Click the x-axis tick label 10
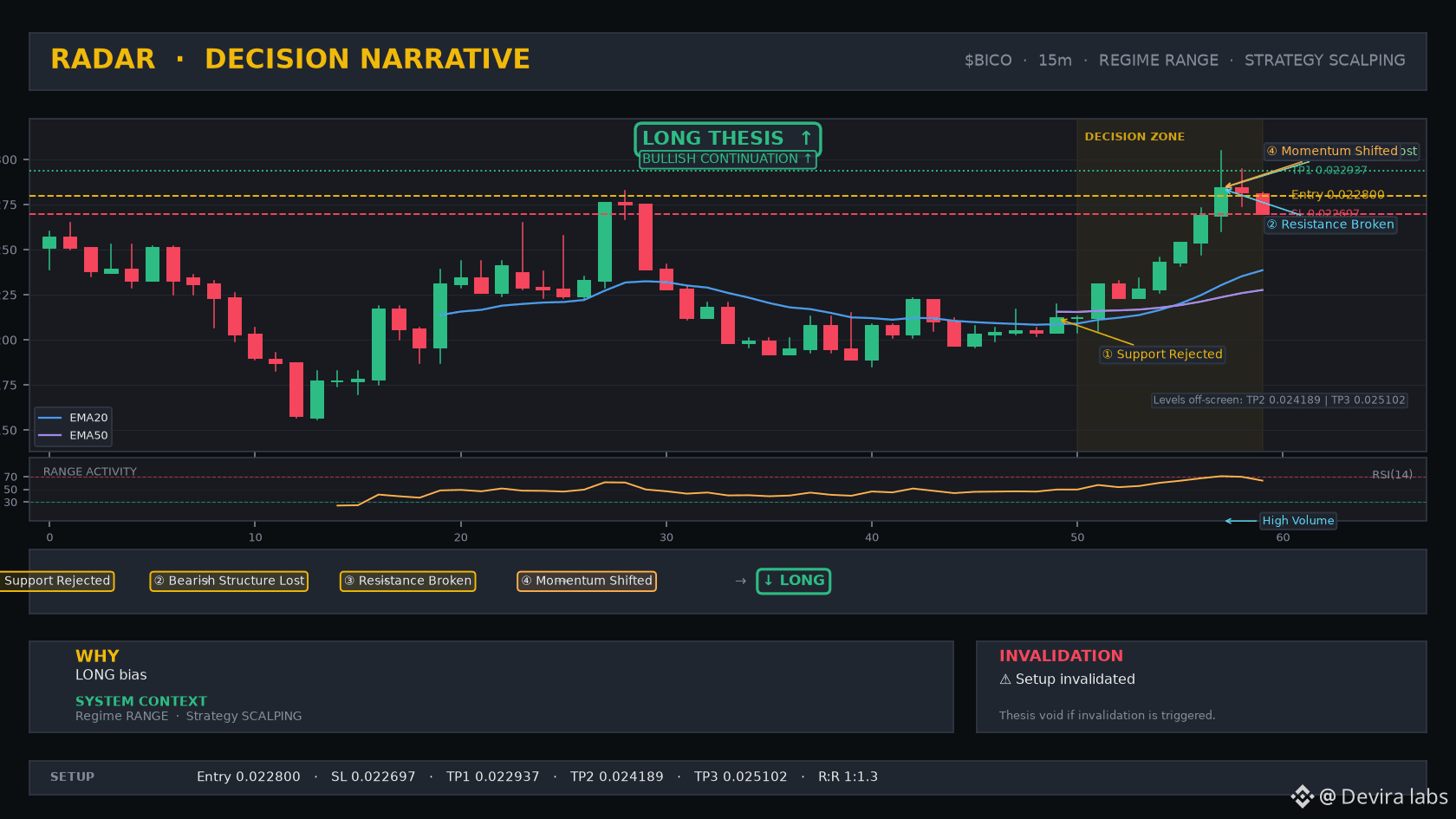The height and width of the screenshot is (819, 1456). 255,537
